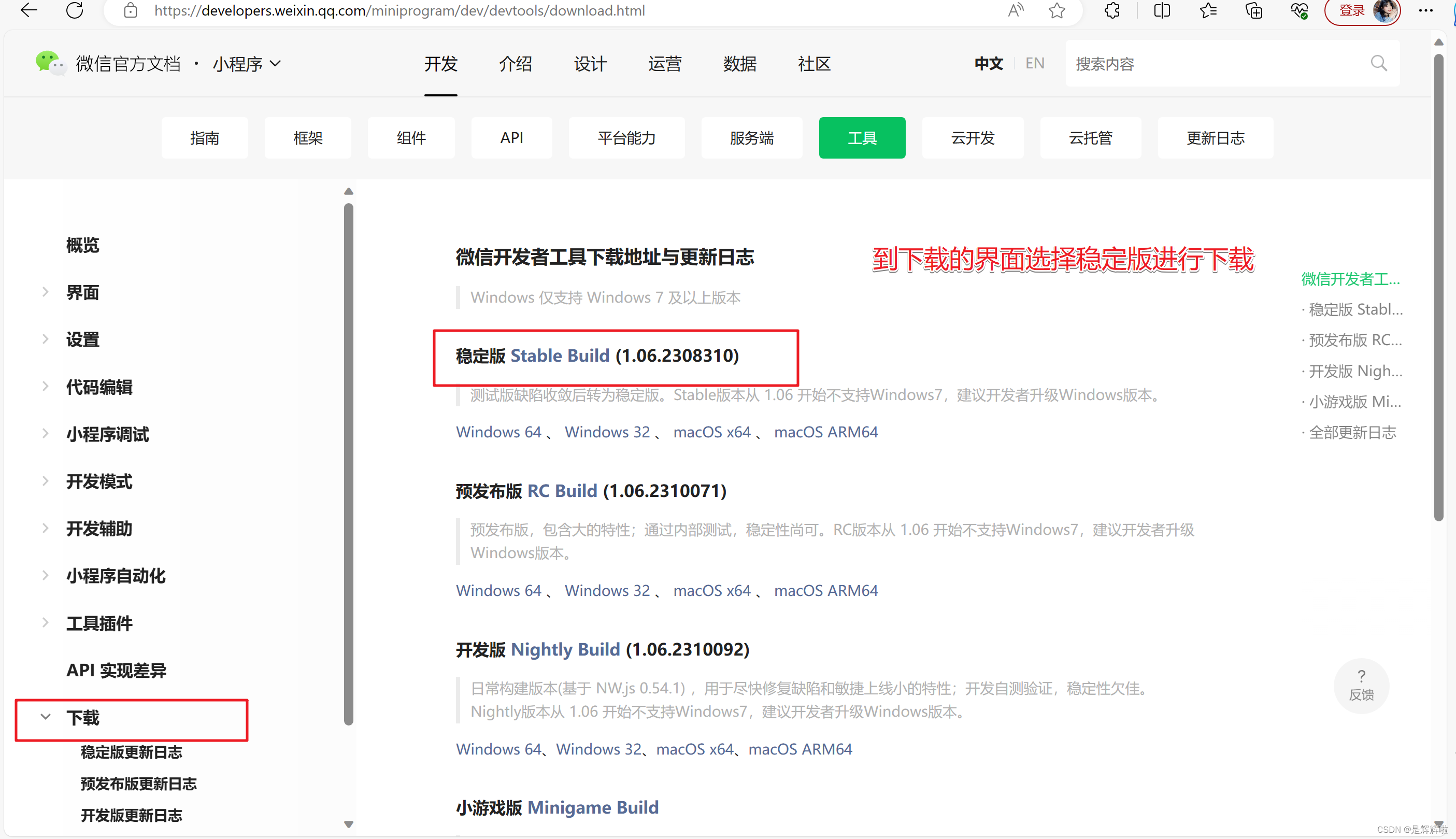Click the Nightly Build heading link
This screenshot has width=1456, height=839.
tap(565, 649)
